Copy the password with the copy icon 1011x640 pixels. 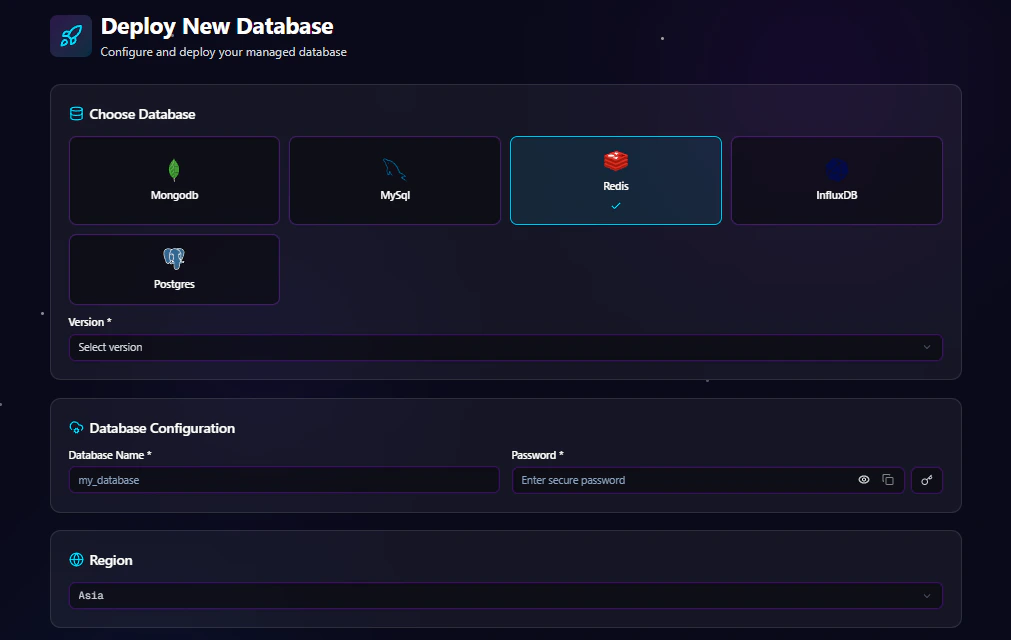(888, 480)
